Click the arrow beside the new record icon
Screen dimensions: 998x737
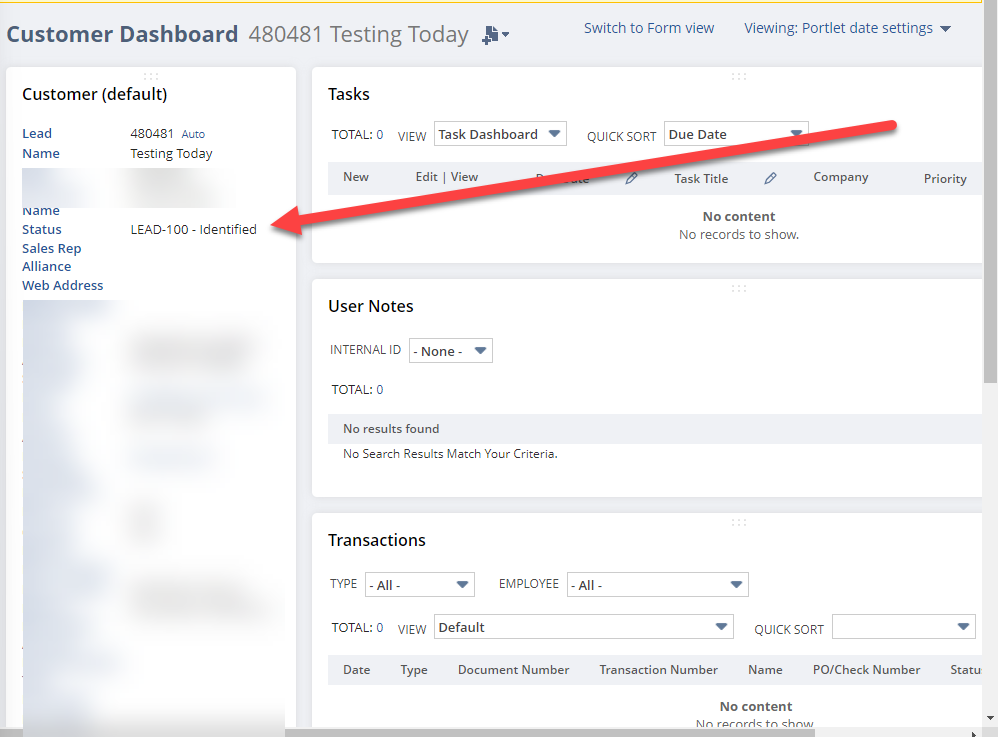click(x=504, y=37)
